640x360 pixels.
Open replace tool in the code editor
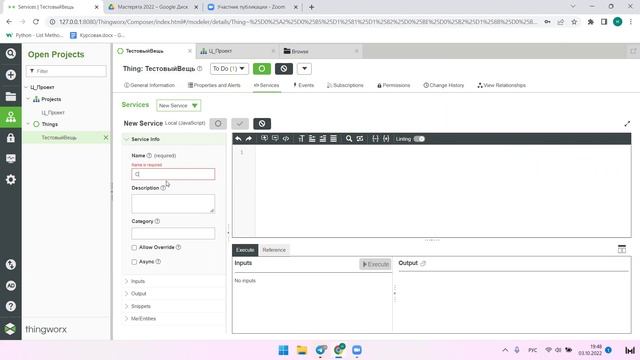click(360, 139)
